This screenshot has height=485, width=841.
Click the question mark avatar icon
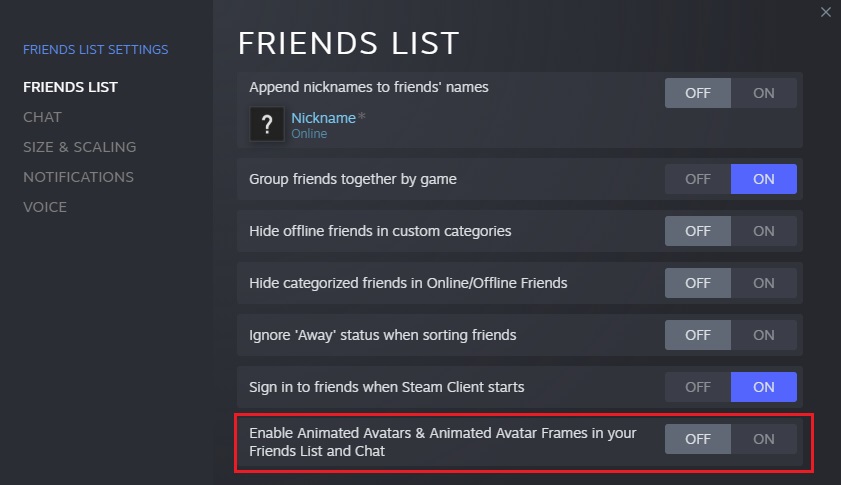pyautogui.click(x=266, y=124)
